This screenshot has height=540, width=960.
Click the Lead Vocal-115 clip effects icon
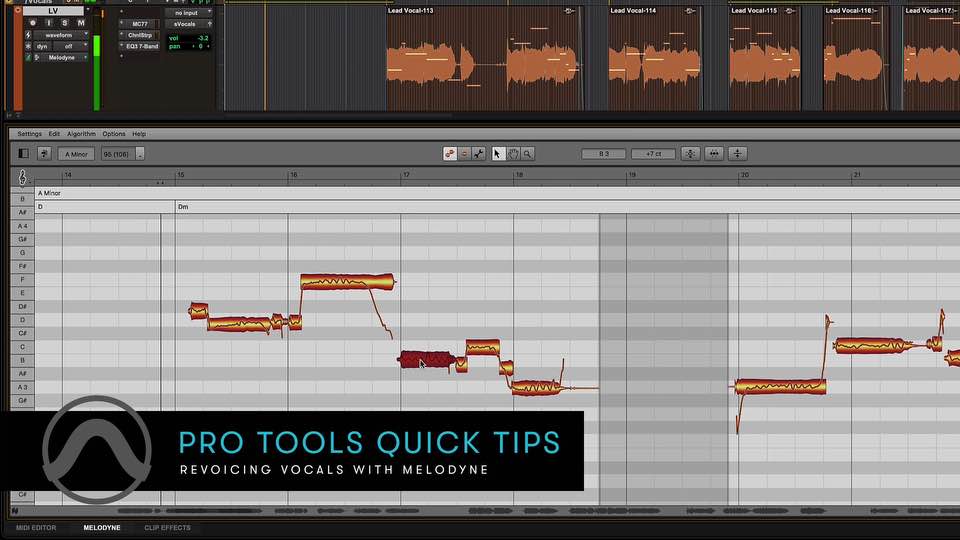pyautogui.click(x=790, y=11)
